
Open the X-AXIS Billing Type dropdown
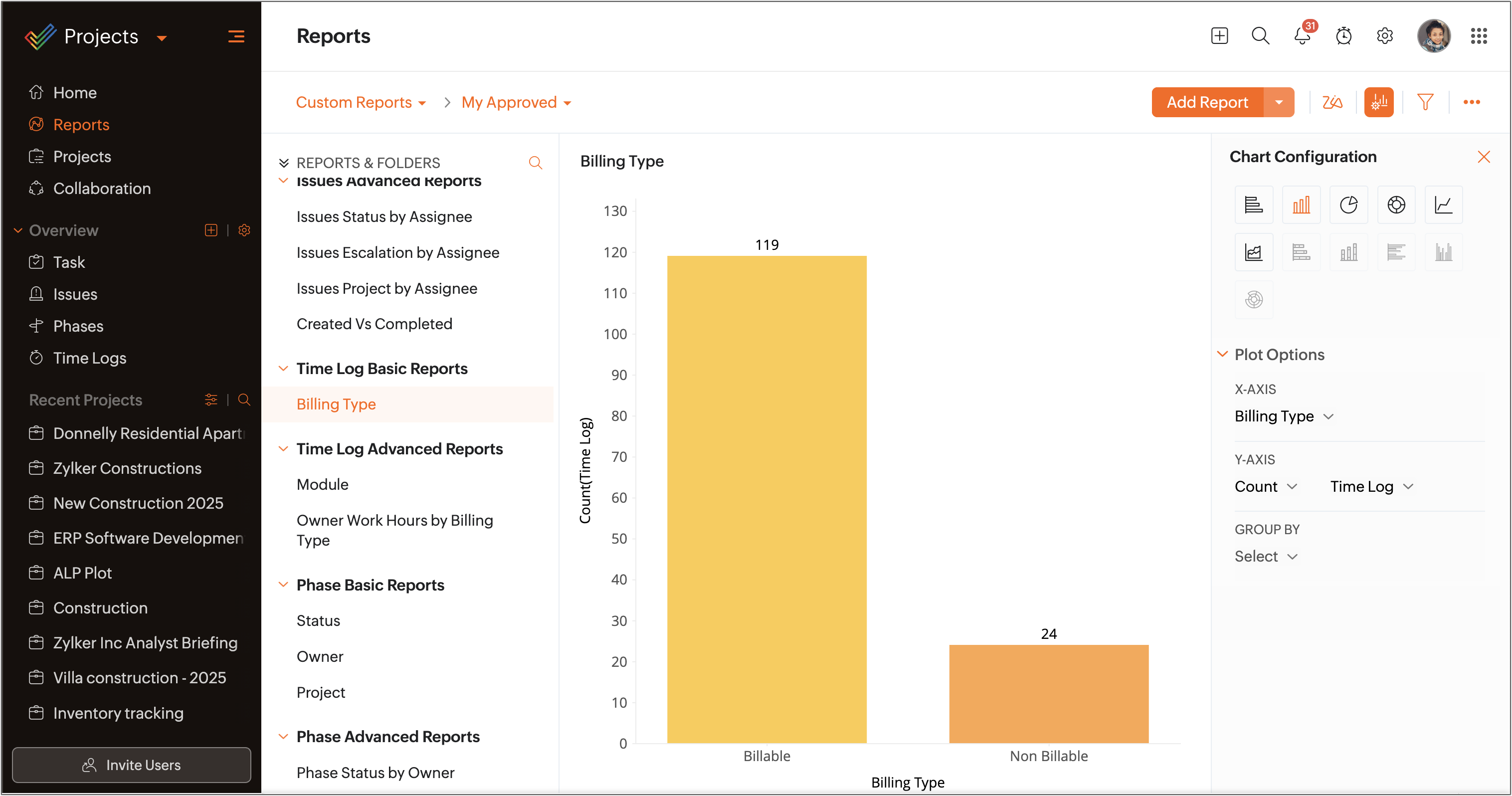pyautogui.click(x=1284, y=416)
